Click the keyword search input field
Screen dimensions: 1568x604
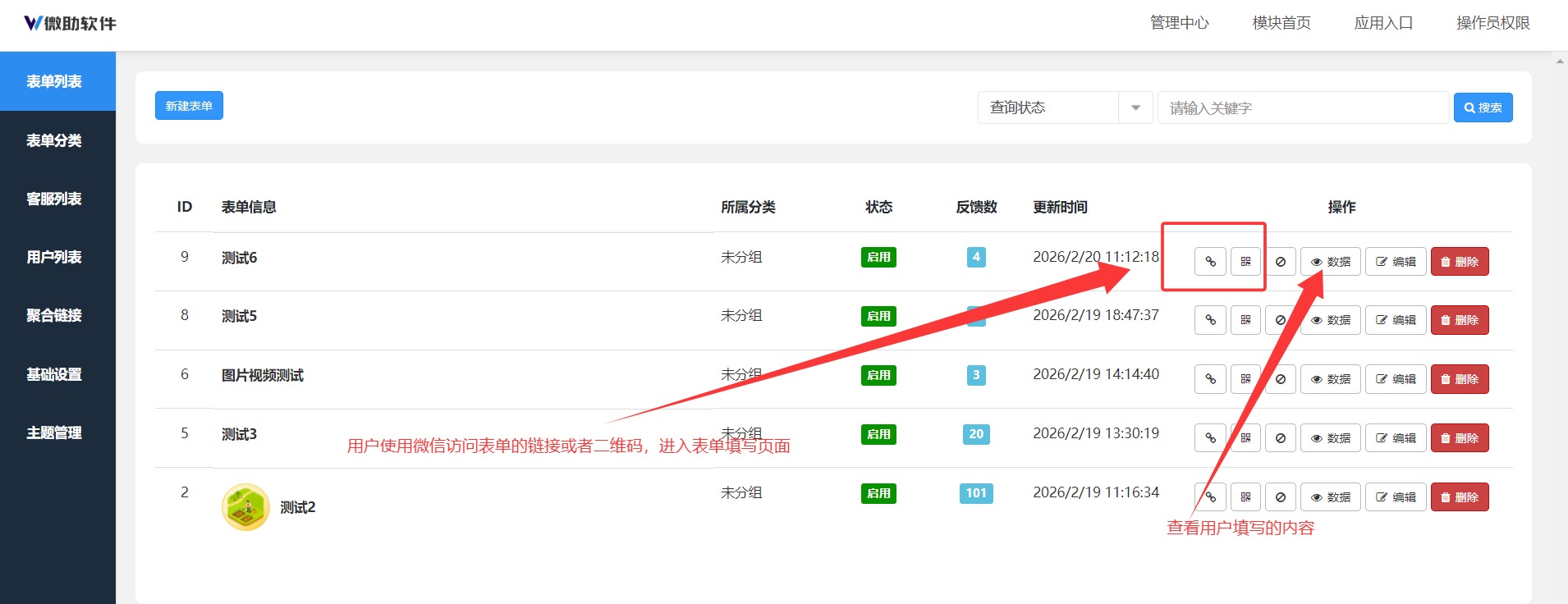tap(1303, 108)
